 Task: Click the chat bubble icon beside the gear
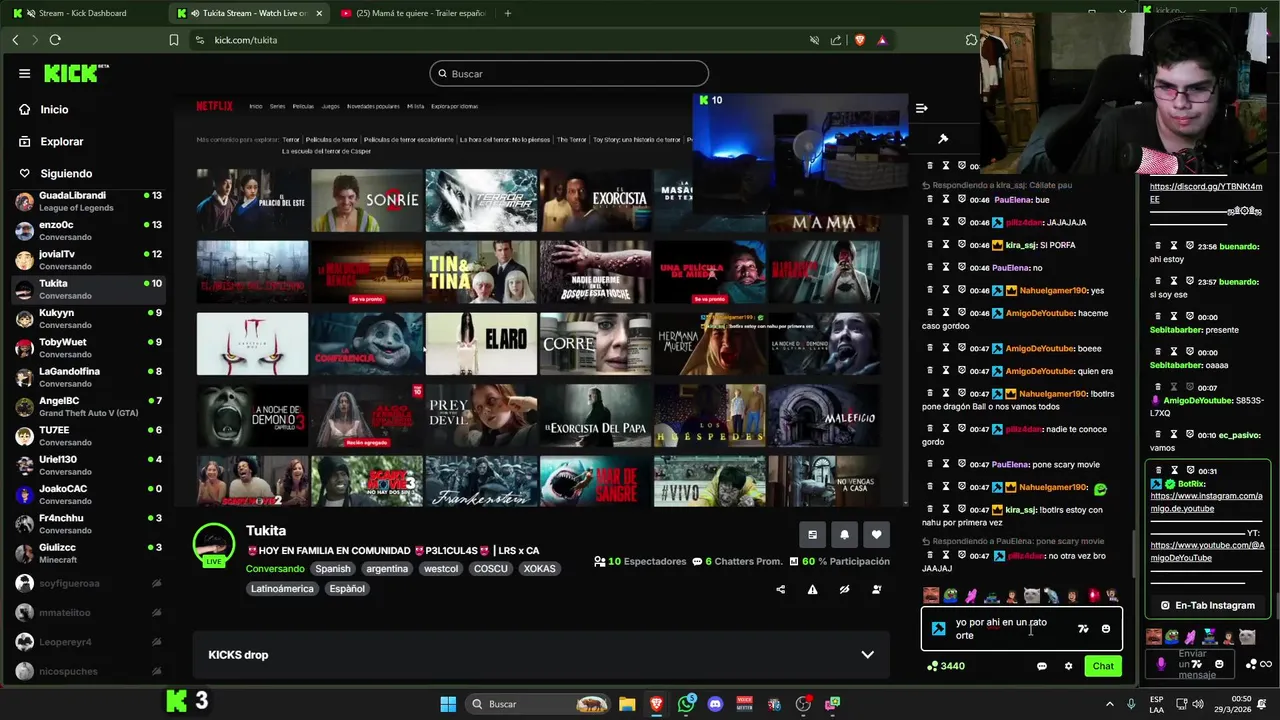[1042, 666]
